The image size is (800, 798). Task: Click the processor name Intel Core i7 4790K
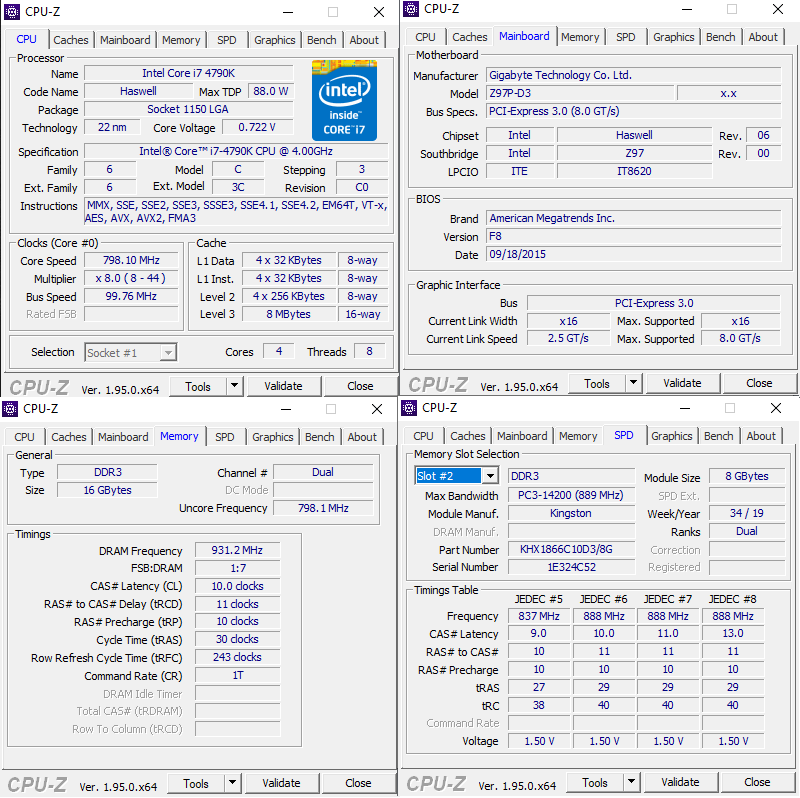(188, 73)
